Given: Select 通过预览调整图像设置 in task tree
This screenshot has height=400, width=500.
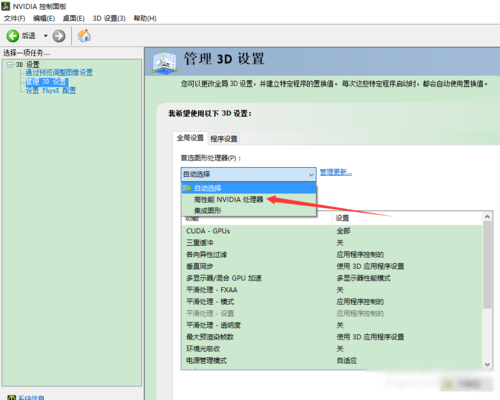Looking at the screenshot, I should [x=59, y=72].
